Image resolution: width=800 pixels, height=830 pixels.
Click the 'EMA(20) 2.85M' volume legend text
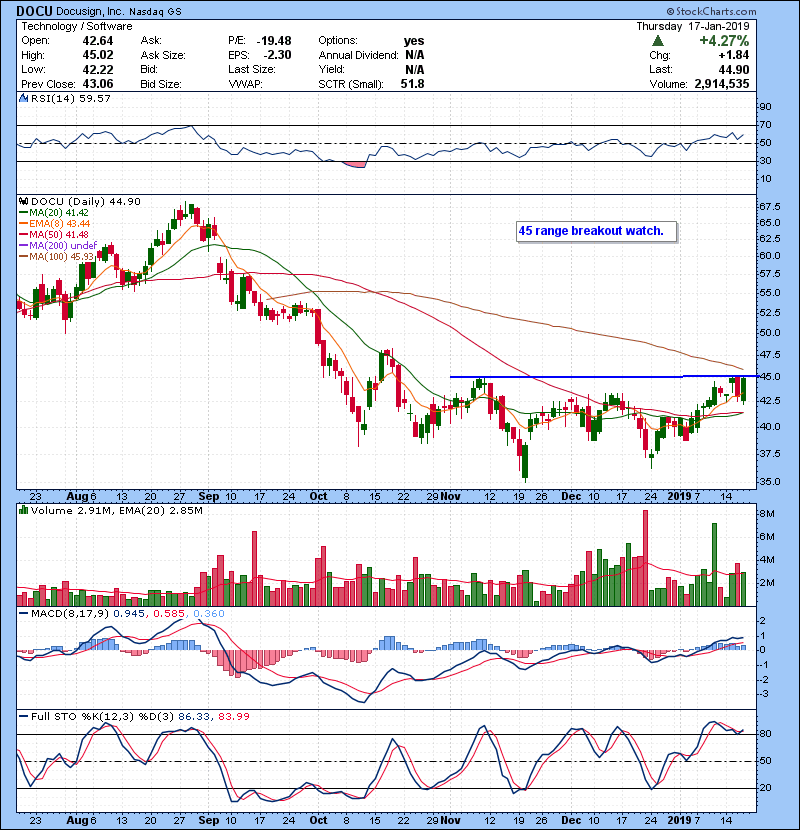[x=161, y=511]
